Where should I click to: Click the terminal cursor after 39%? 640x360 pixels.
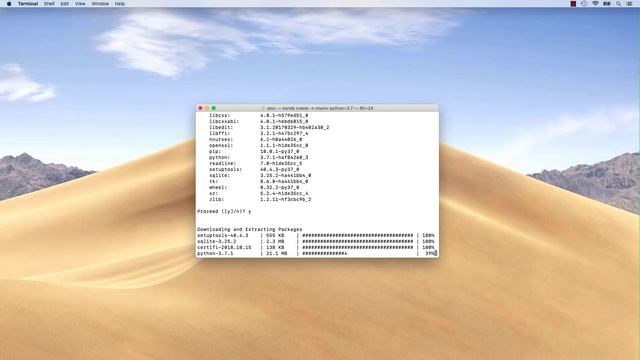pyautogui.click(x=436, y=253)
